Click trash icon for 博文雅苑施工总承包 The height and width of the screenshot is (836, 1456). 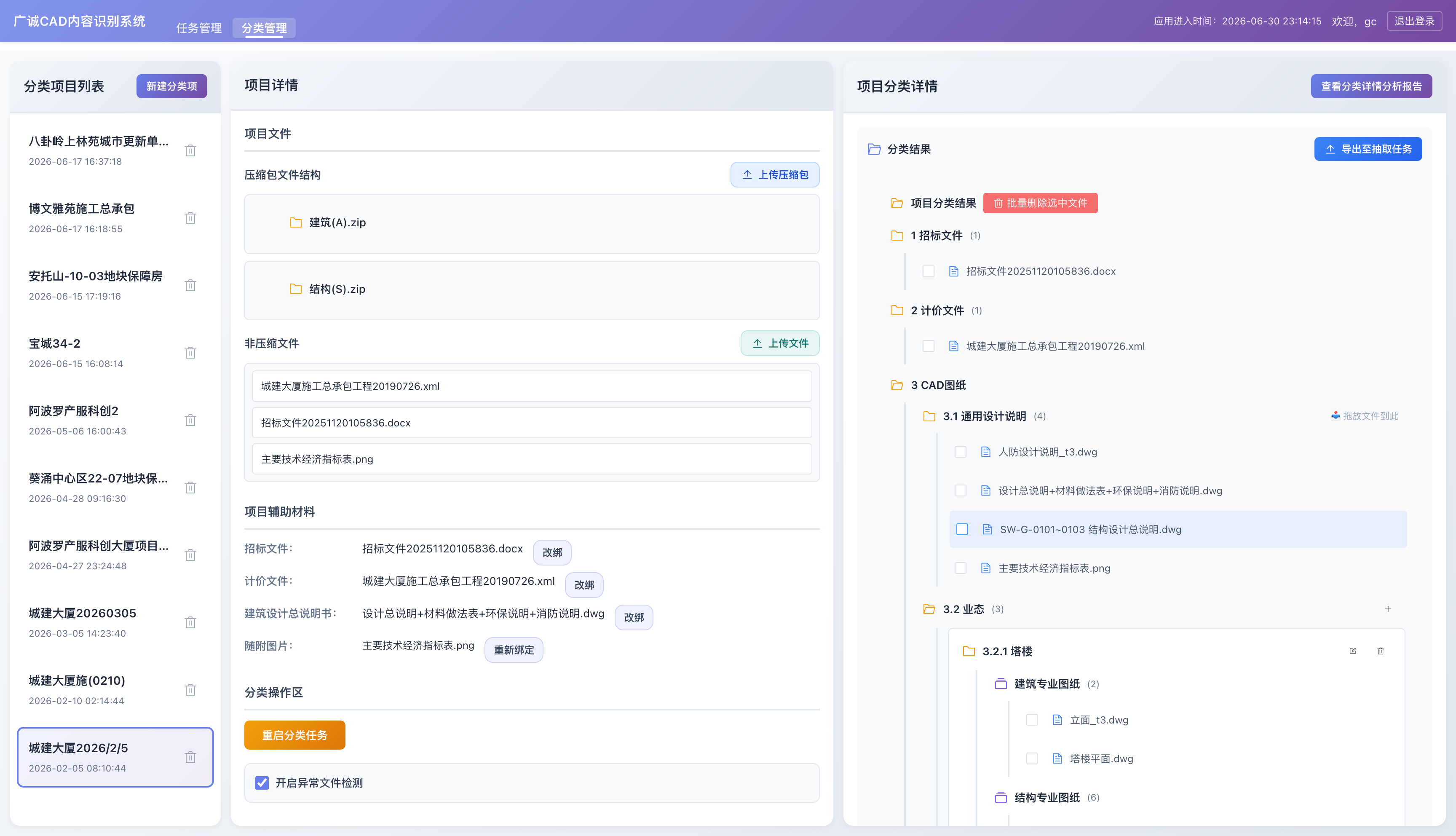190,217
